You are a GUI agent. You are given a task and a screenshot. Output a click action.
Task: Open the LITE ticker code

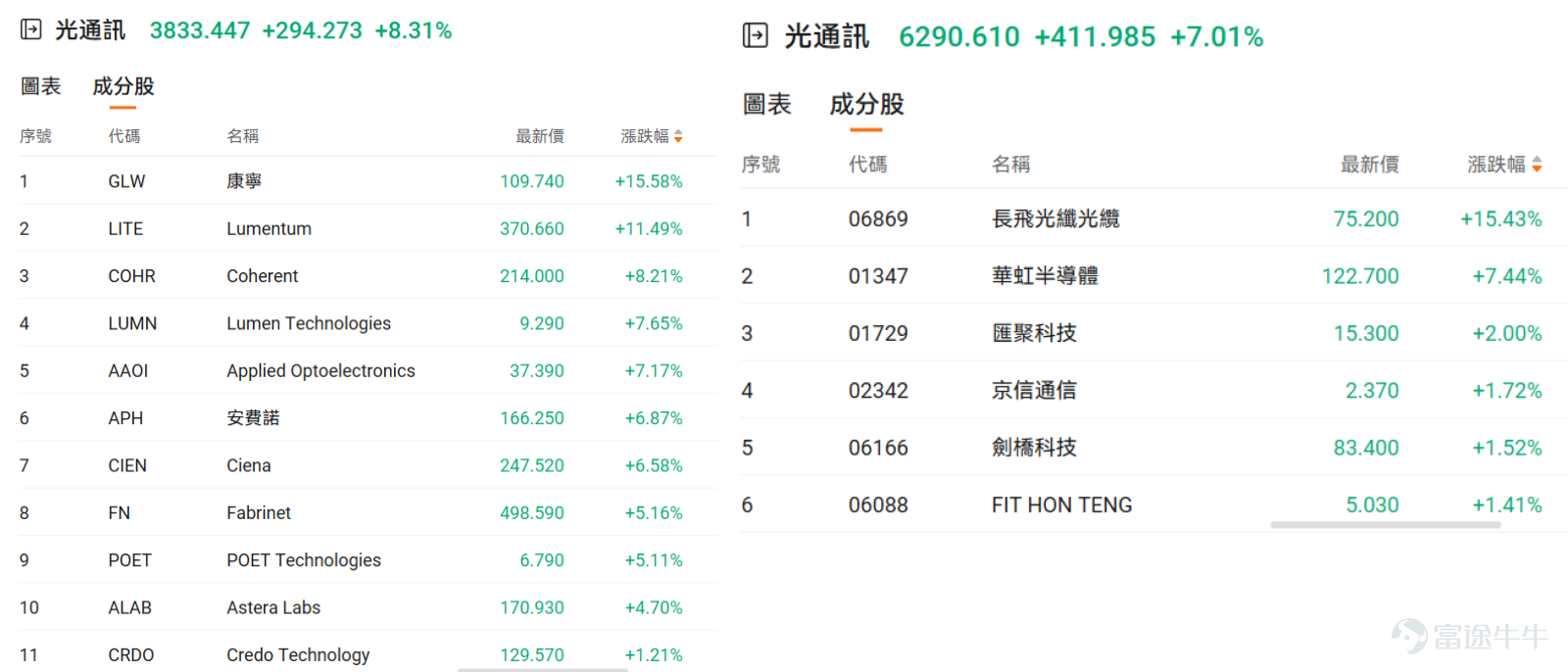pyautogui.click(x=125, y=228)
